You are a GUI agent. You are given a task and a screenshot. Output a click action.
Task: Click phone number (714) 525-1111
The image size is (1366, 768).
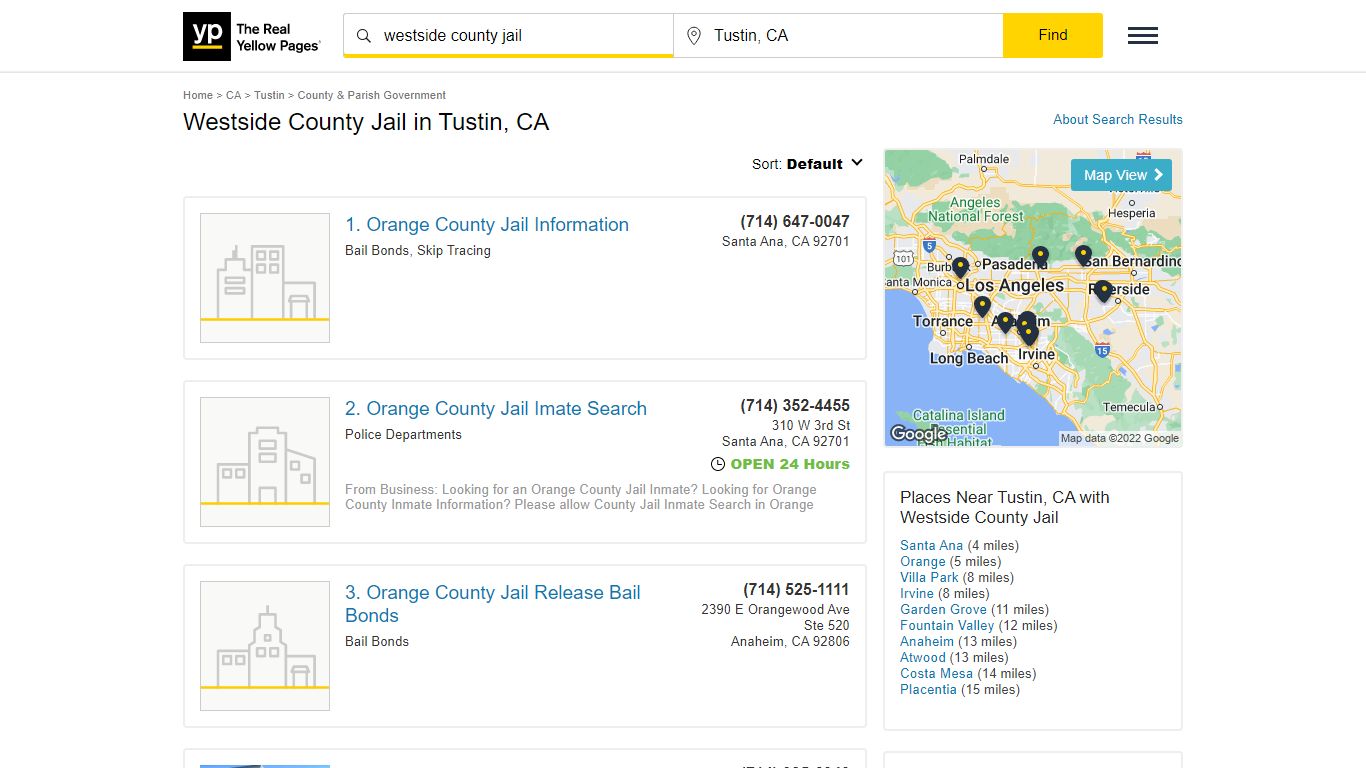pyautogui.click(x=796, y=589)
